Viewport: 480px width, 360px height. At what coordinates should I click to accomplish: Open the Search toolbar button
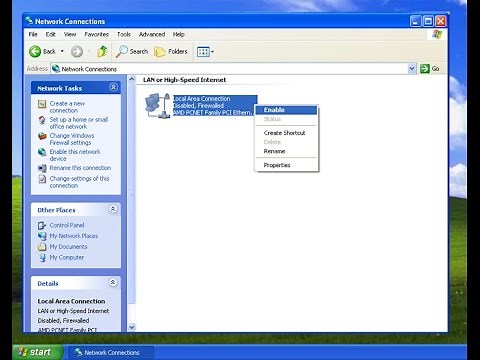[x=132, y=51]
